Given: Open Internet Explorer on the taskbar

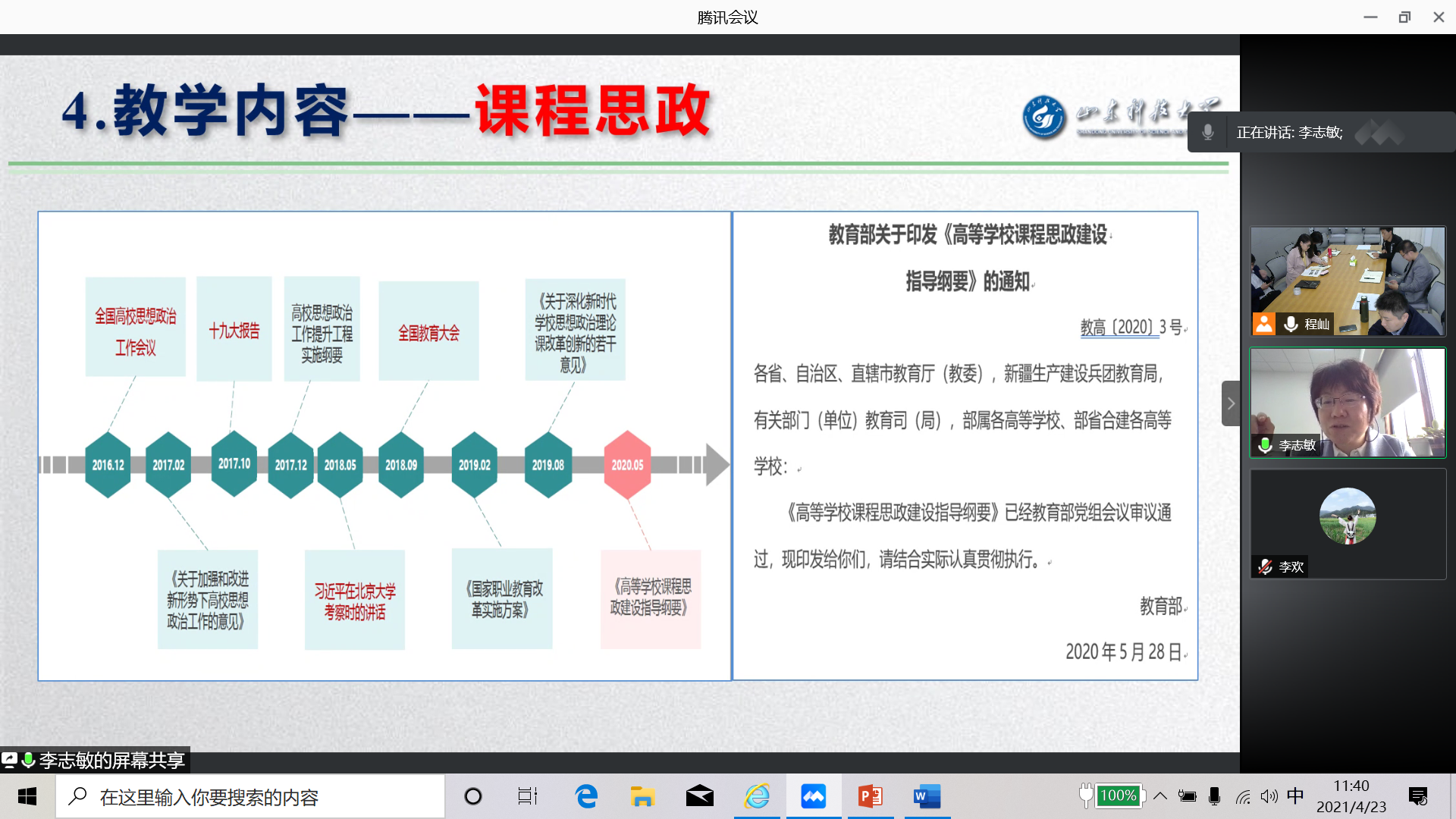Looking at the screenshot, I should click(x=757, y=796).
